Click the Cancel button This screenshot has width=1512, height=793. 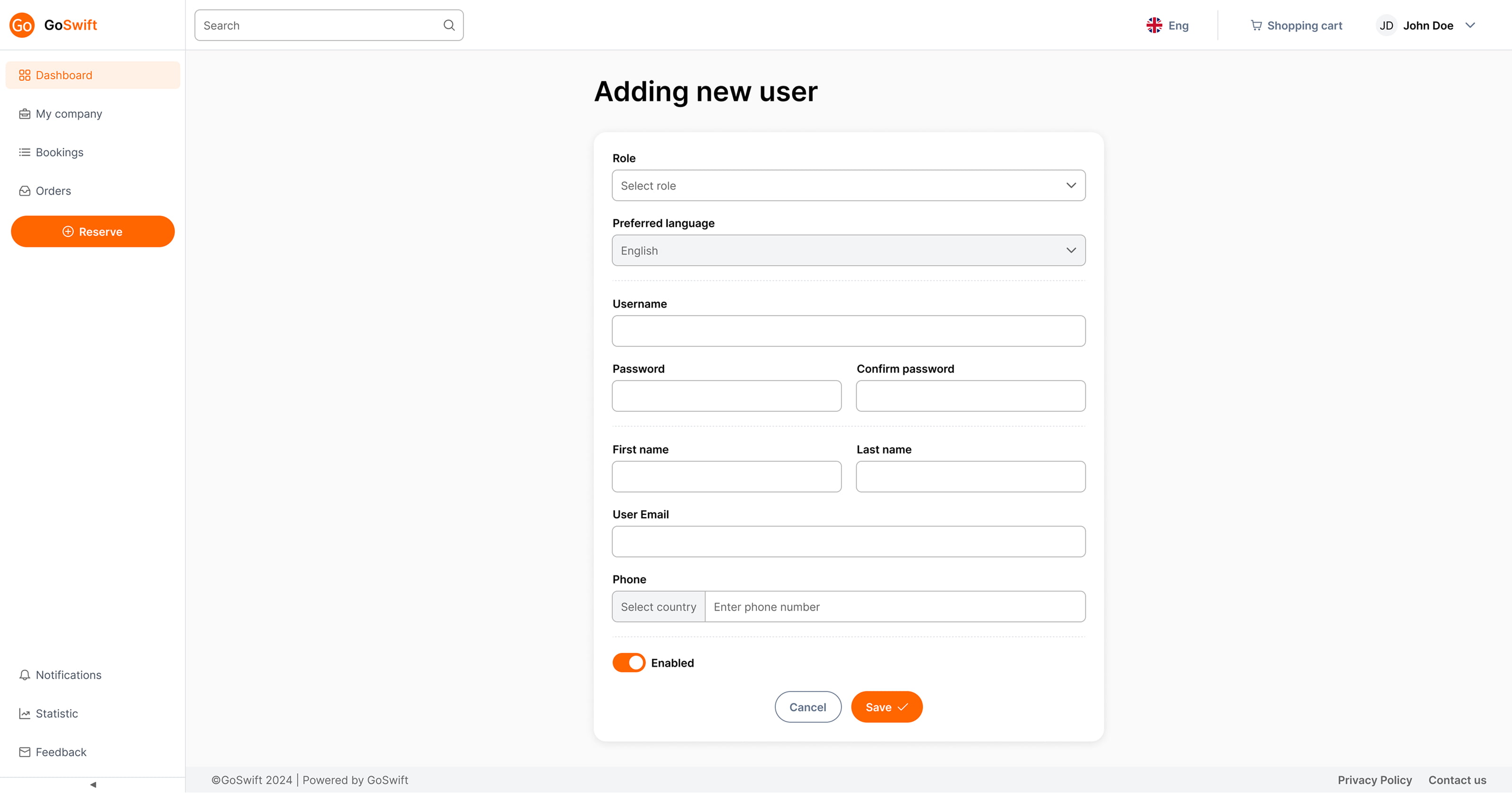808,708
